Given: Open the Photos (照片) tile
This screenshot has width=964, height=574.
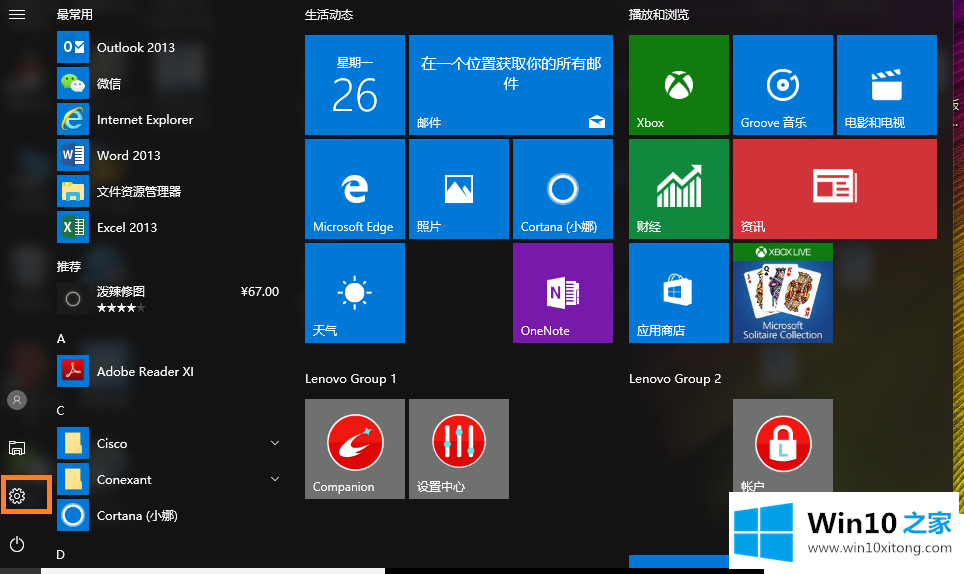Looking at the screenshot, I should point(459,189).
